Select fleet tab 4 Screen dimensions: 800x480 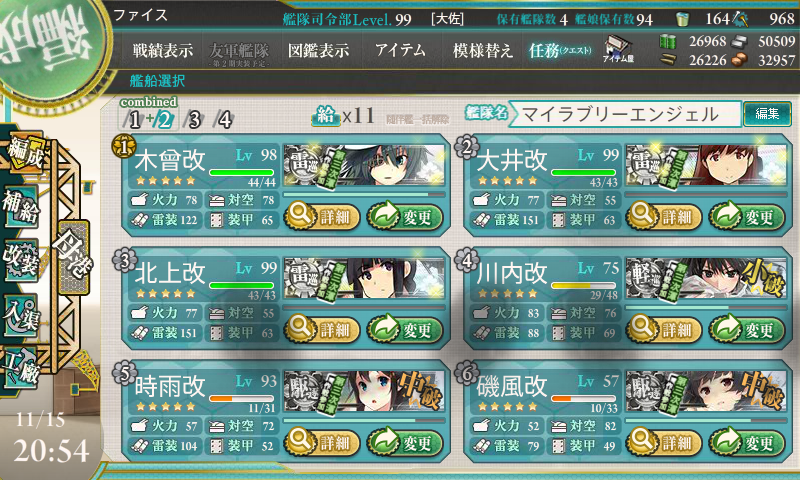pos(224,120)
